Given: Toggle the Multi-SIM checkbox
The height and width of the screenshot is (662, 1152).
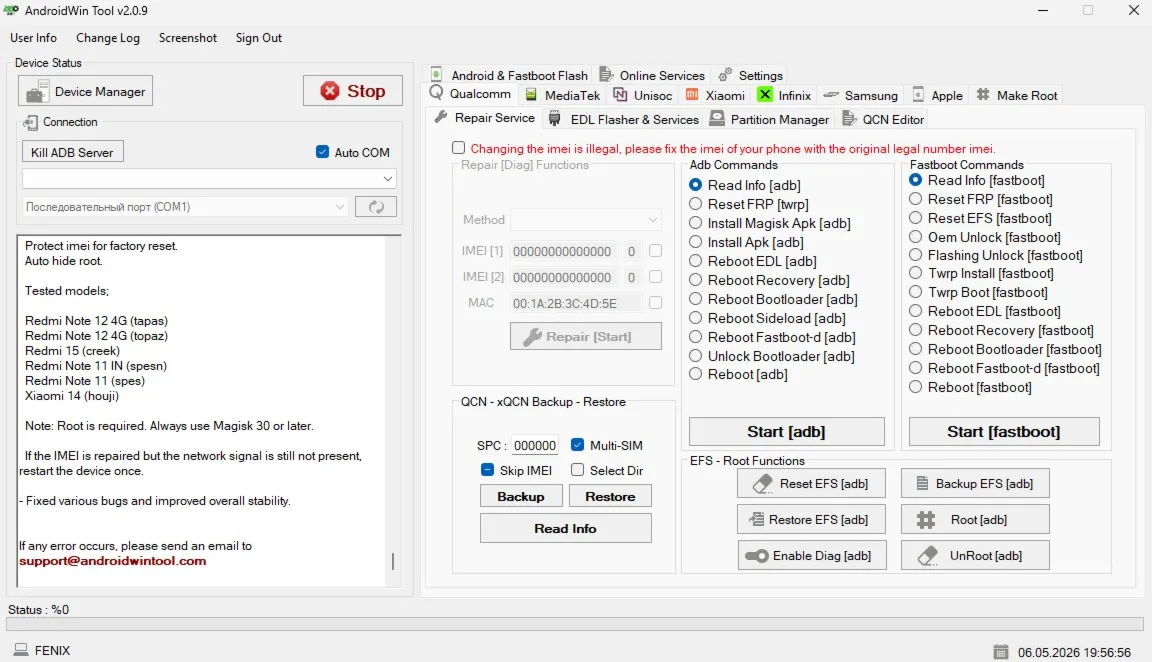Looking at the screenshot, I should pyautogui.click(x=577, y=445).
